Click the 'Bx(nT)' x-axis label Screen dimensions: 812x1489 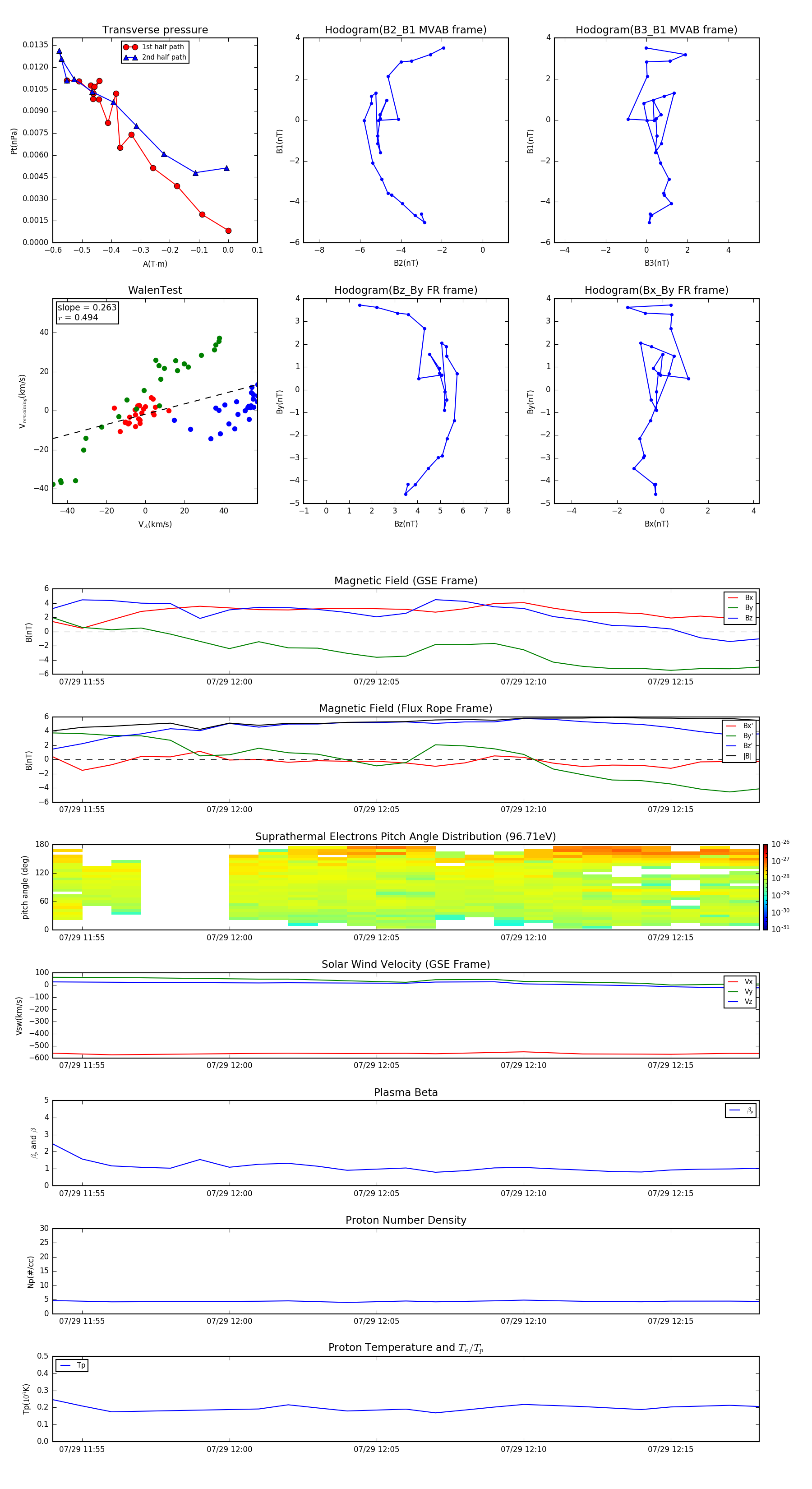click(x=656, y=524)
